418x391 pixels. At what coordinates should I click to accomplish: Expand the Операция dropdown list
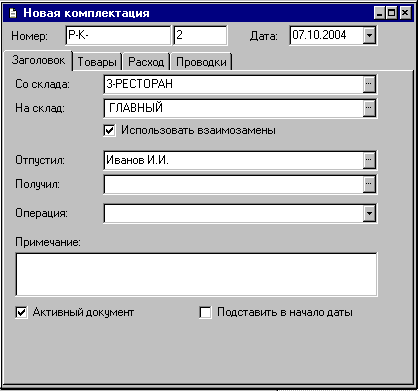[369, 213]
